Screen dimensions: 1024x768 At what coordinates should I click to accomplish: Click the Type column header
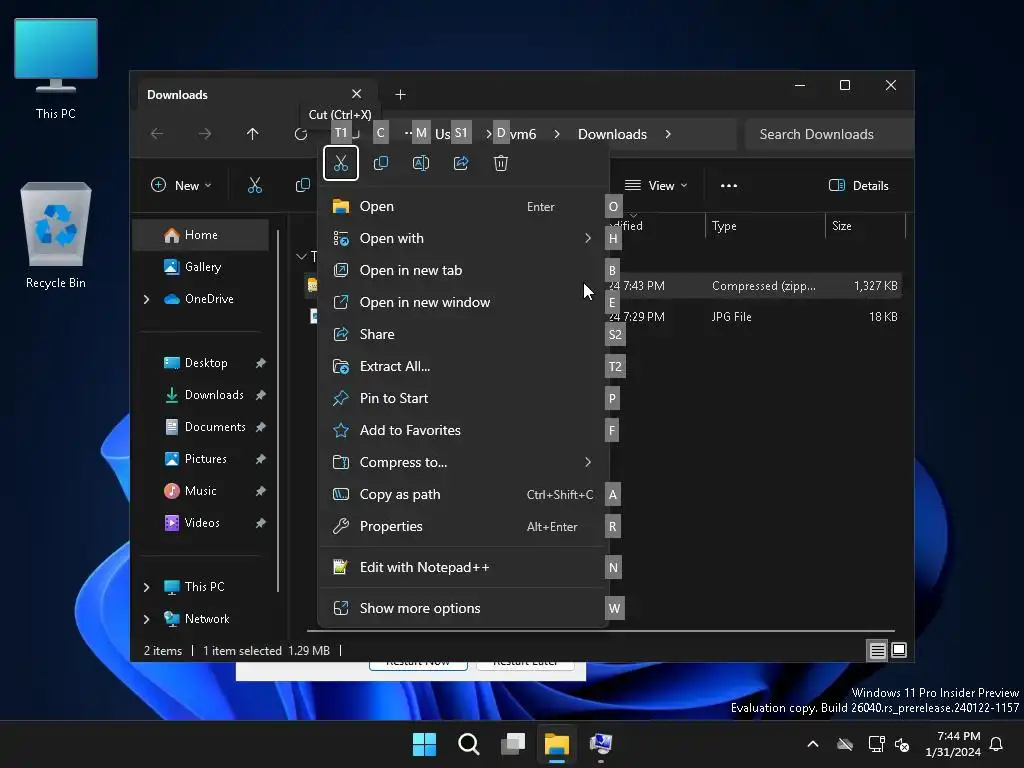point(765,226)
